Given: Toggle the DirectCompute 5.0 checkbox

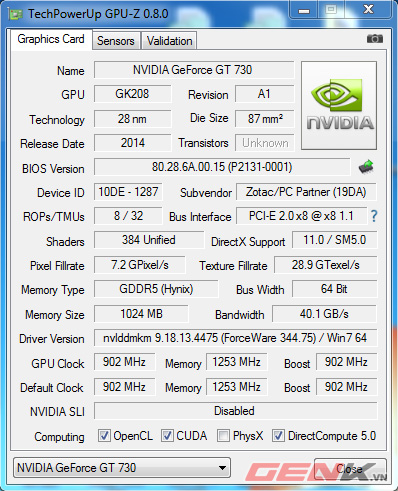Looking at the screenshot, I should [x=278, y=435].
